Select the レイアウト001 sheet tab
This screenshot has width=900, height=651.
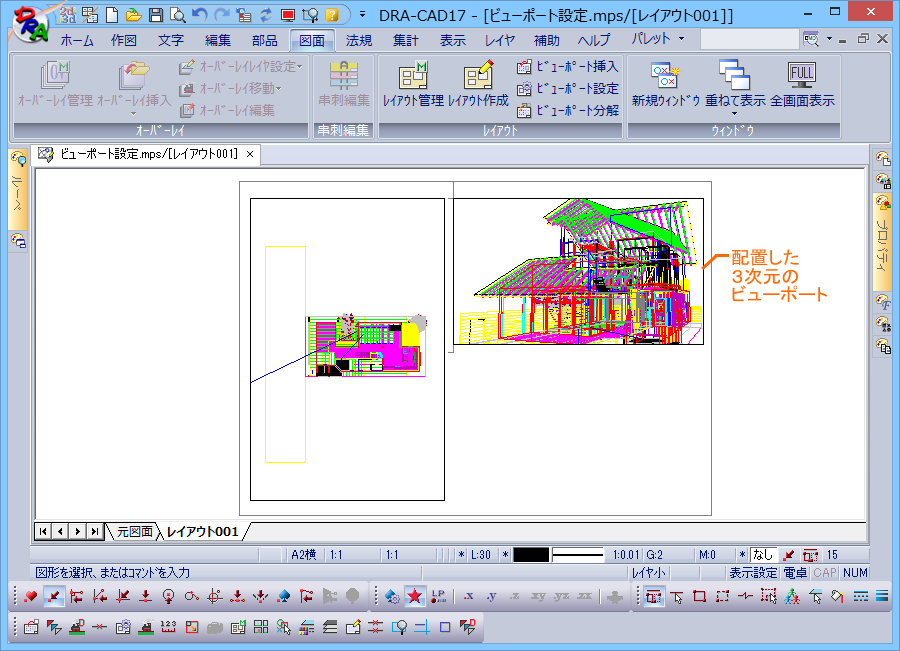click(x=202, y=532)
